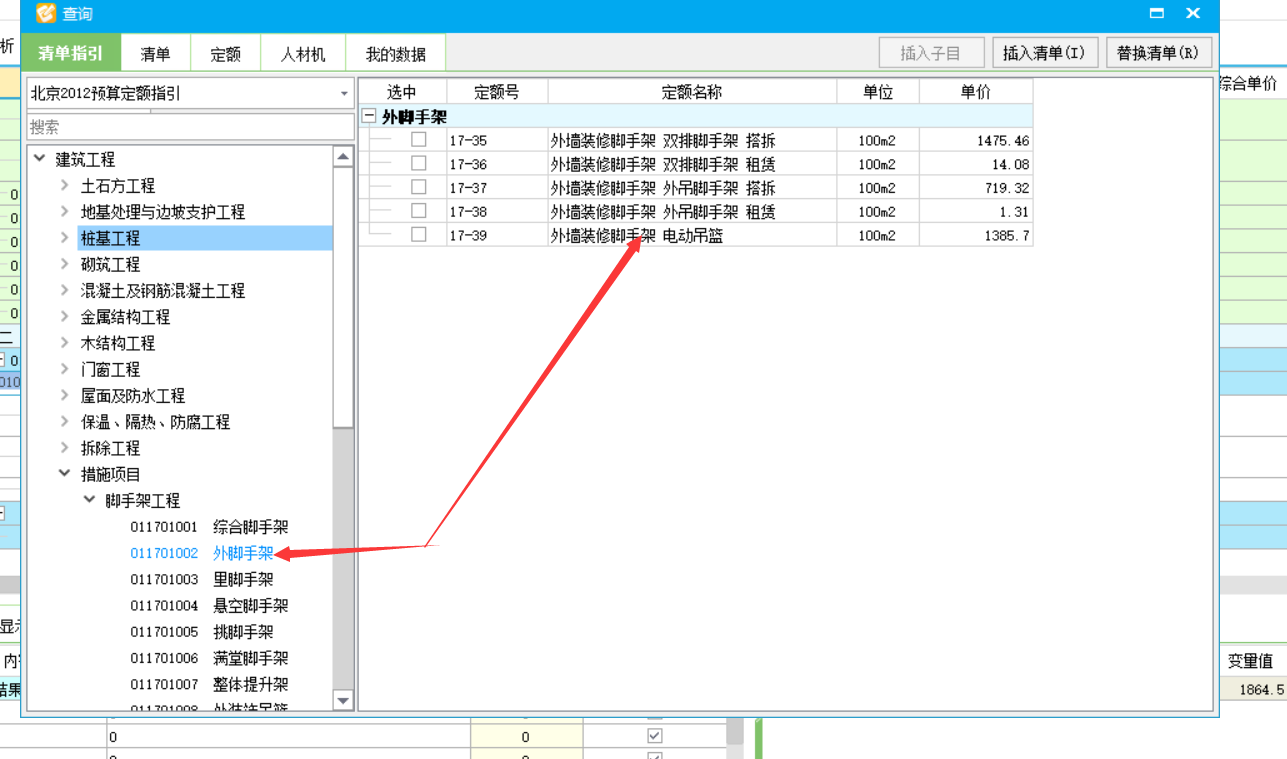The height and width of the screenshot is (759, 1287).
Task: Click the price 14.08 cell
Action: click(x=976, y=164)
